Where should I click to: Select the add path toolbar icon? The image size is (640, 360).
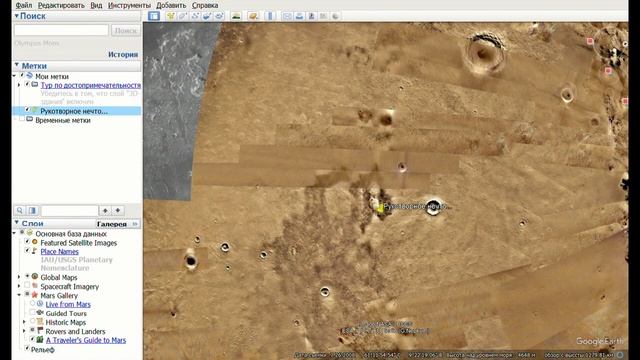tap(195, 16)
